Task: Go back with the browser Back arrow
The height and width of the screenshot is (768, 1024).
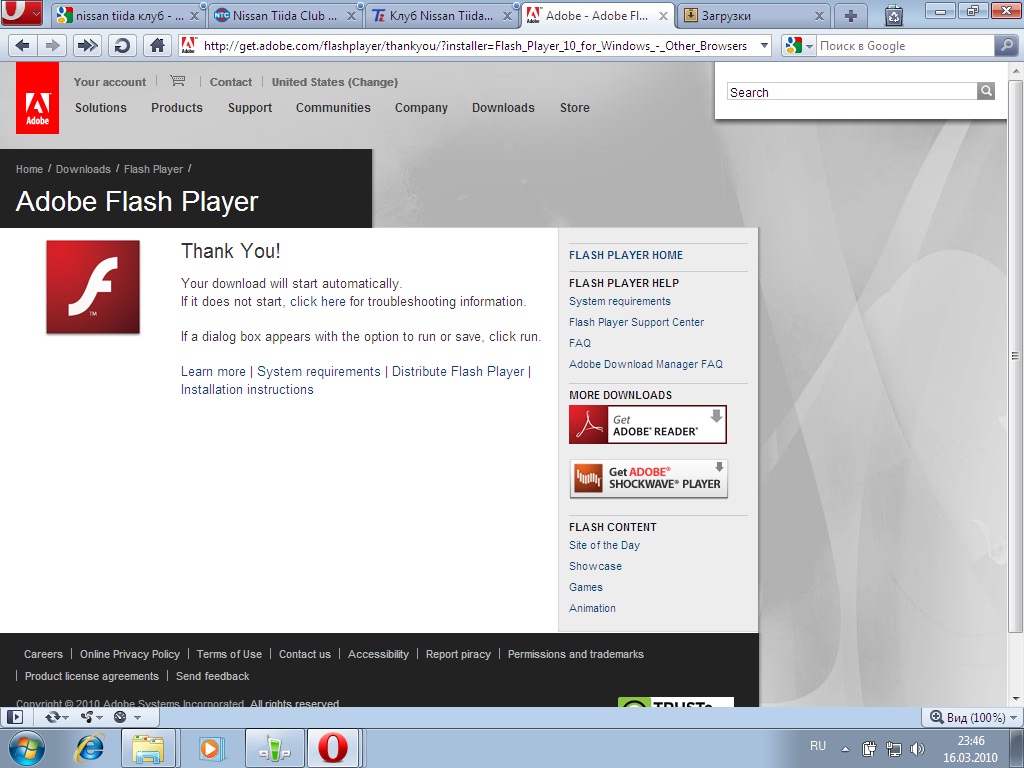Action: (22, 45)
